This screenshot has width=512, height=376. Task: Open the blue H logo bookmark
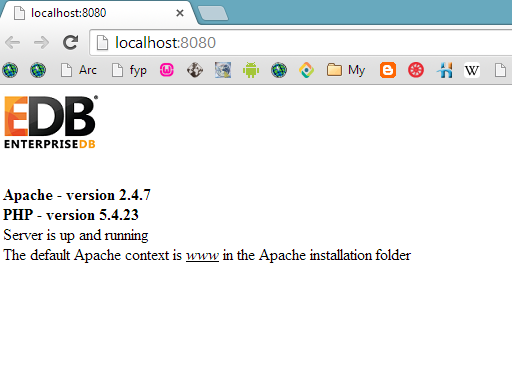point(445,70)
